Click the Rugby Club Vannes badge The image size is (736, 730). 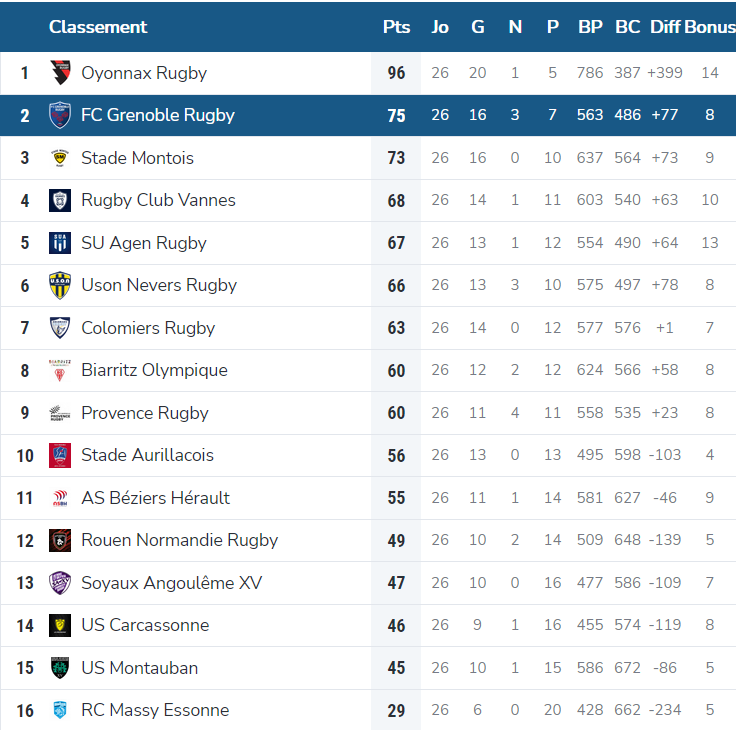coord(60,200)
